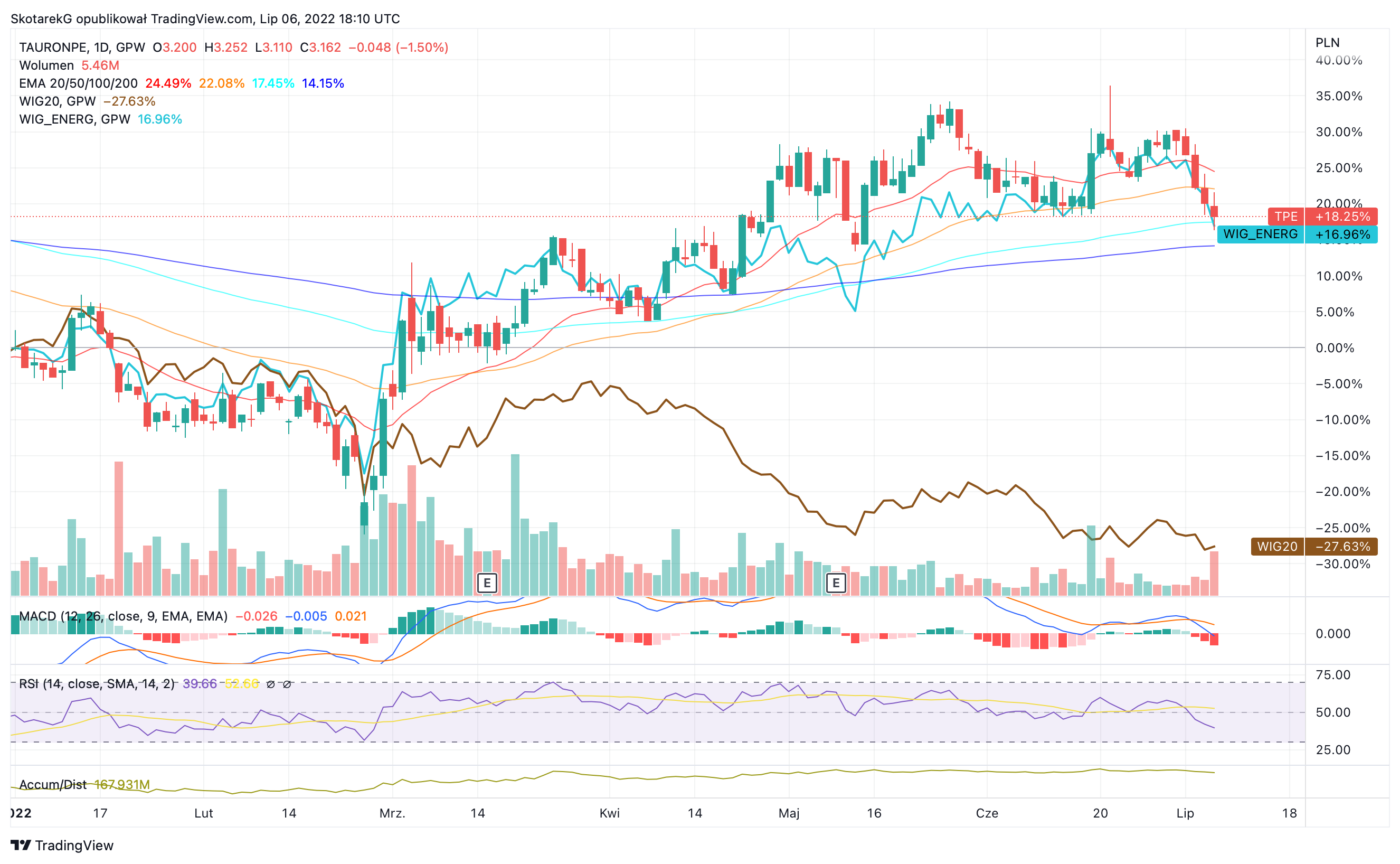Click the Lut date label on time axis
Viewport: 1400px width, 864px height.
[204, 813]
